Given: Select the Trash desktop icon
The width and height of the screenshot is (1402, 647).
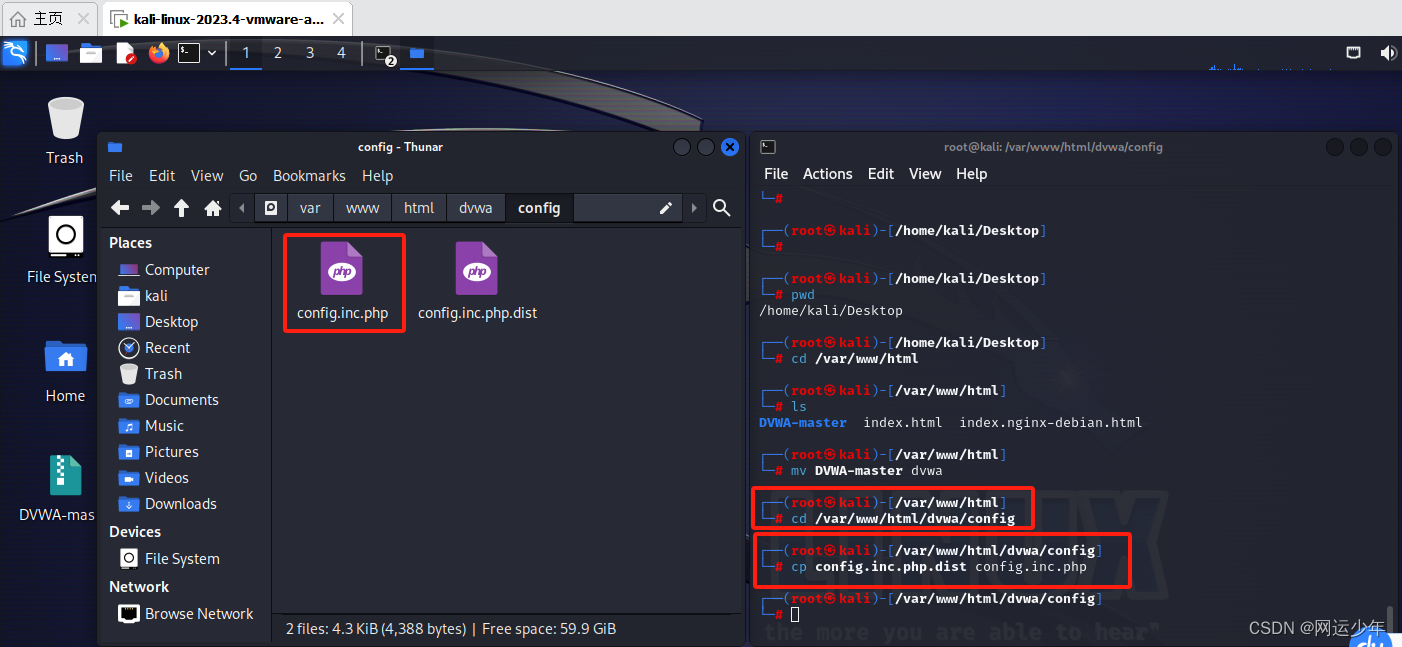Looking at the screenshot, I should point(65,131).
